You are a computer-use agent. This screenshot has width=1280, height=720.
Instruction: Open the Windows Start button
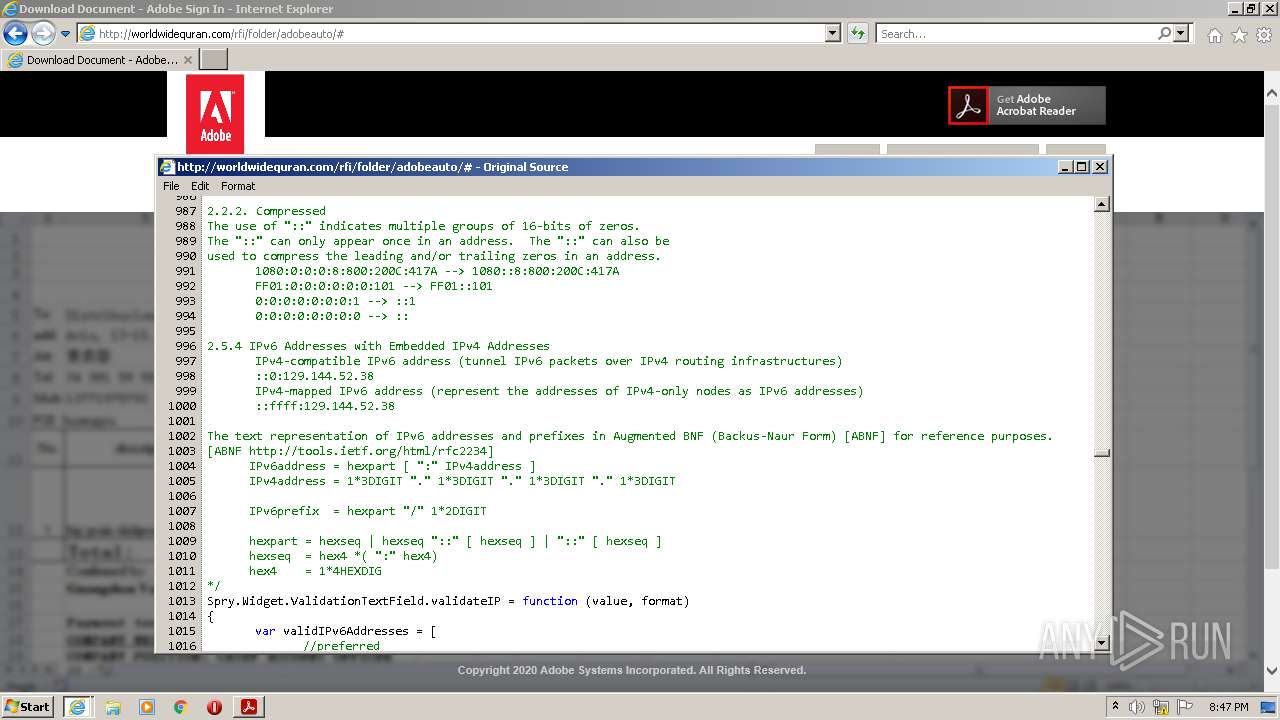[28, 706]
